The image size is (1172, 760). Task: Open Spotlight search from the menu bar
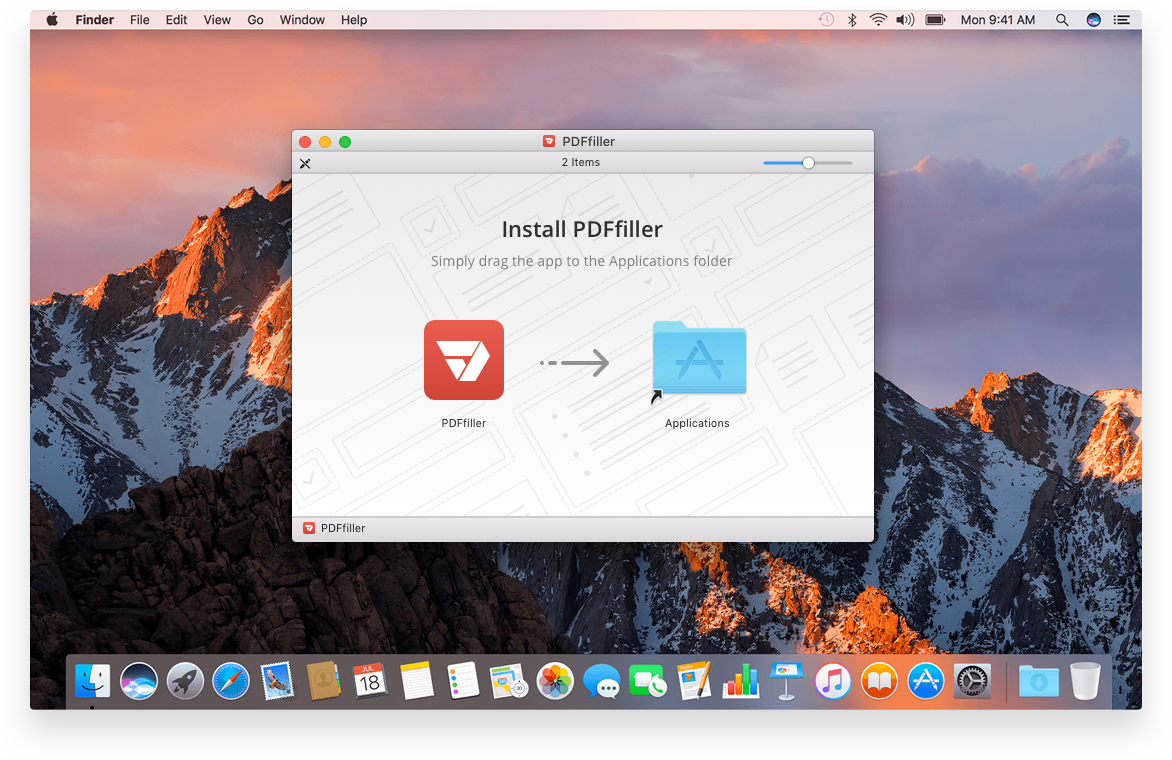(x=1062, y=20)
